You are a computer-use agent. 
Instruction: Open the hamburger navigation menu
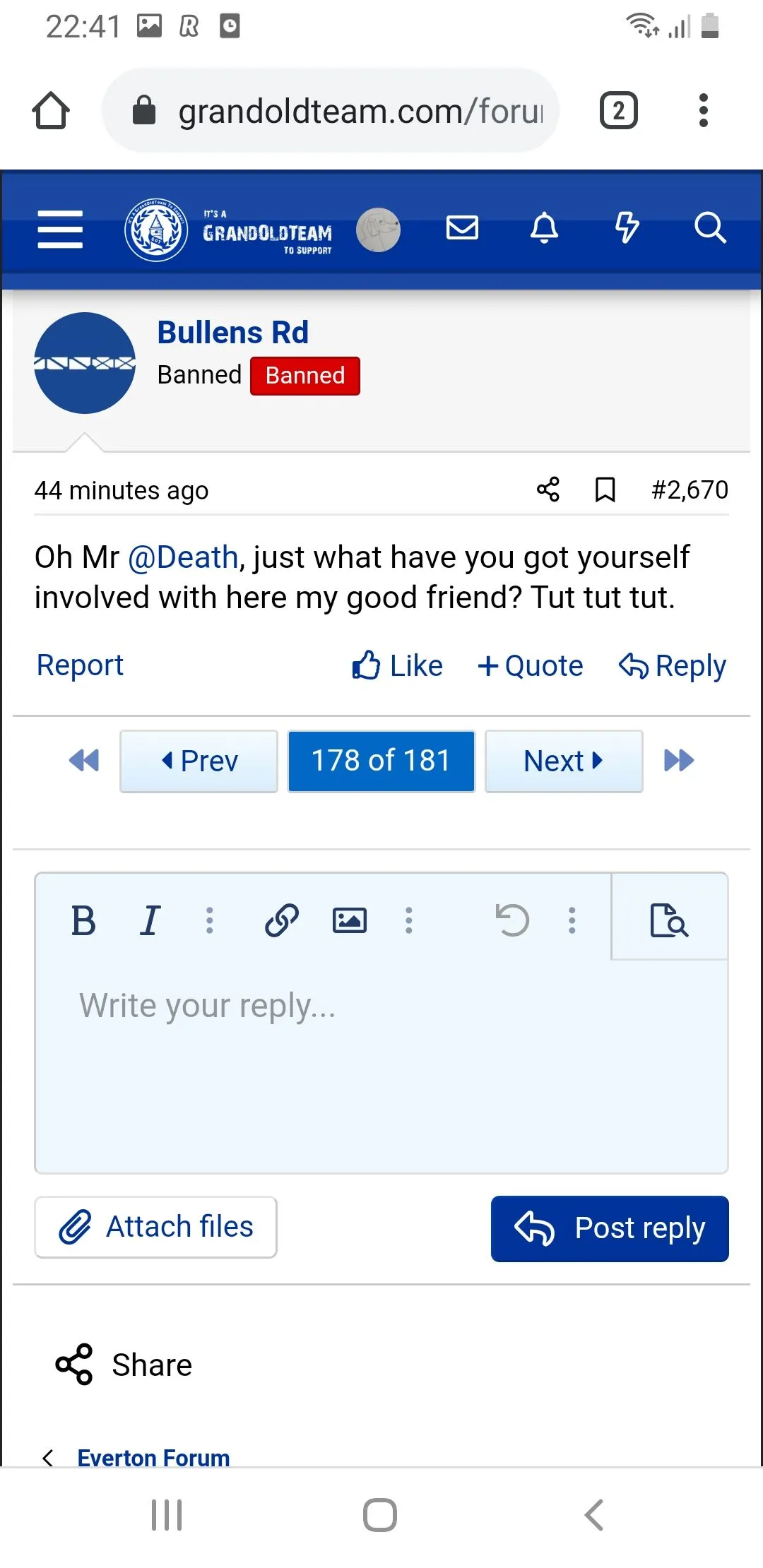[60, 230]
